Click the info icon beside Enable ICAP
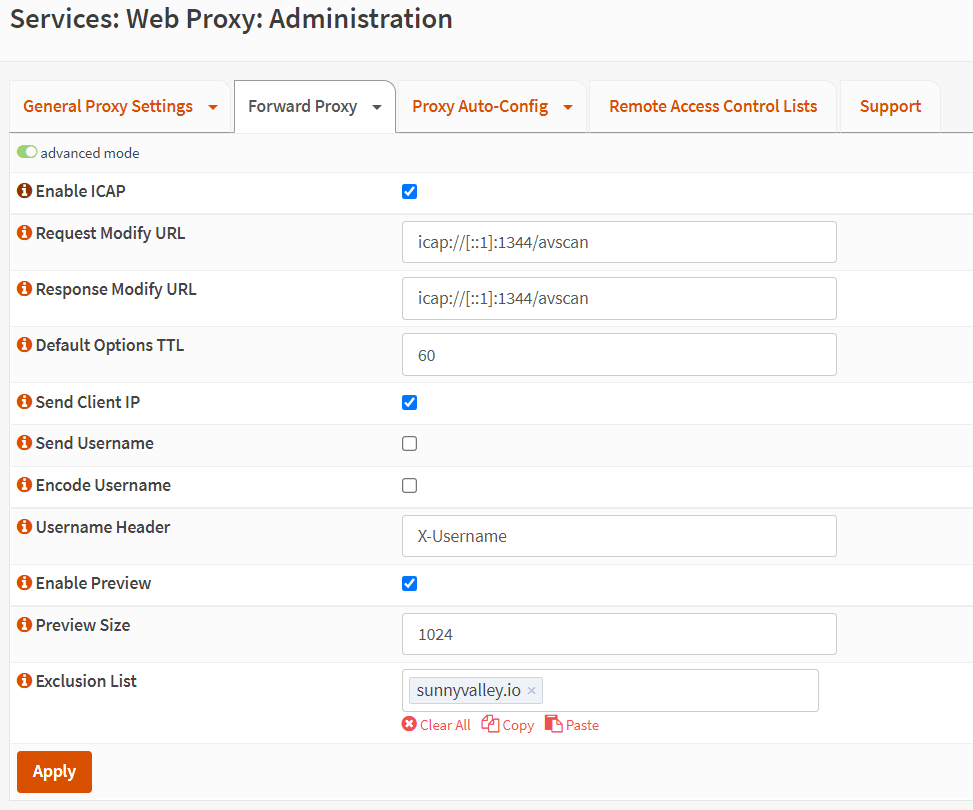Image resolution: width=973 pixels, height=810 pixels. (25, 191)
